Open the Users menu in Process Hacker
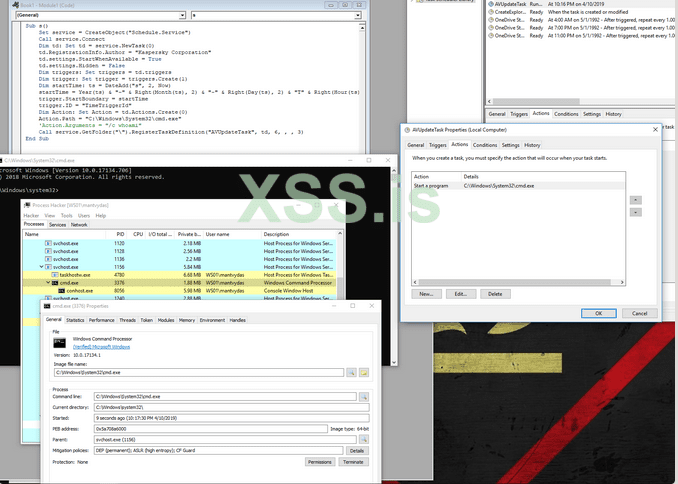Image resolution: width=678 pixels, height=484 pixels. click(84, 215)
